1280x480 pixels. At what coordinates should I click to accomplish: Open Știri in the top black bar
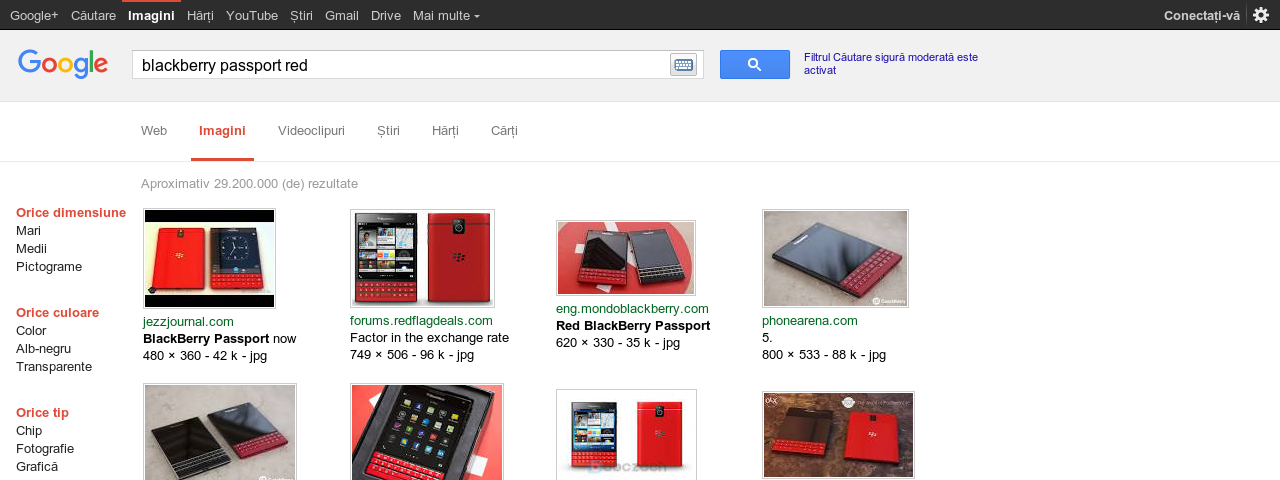click(301, 15)
